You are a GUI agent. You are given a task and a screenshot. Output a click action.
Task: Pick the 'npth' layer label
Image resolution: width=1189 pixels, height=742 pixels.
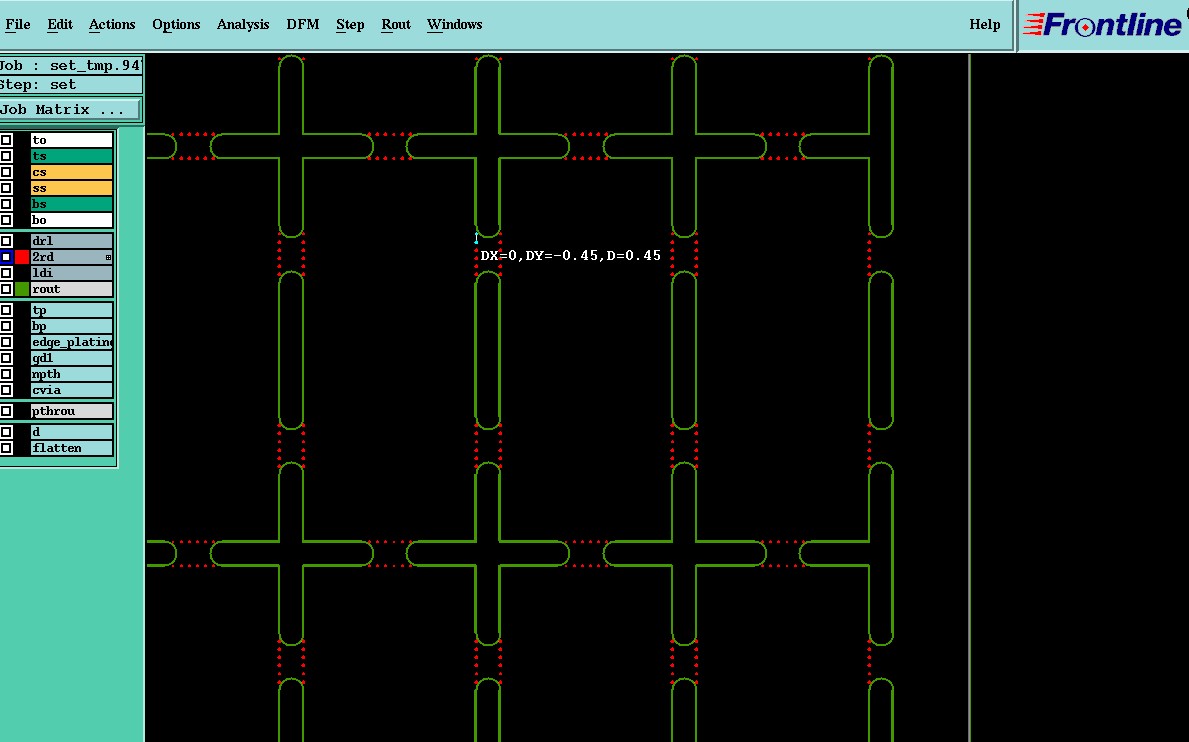pos(71,374)
